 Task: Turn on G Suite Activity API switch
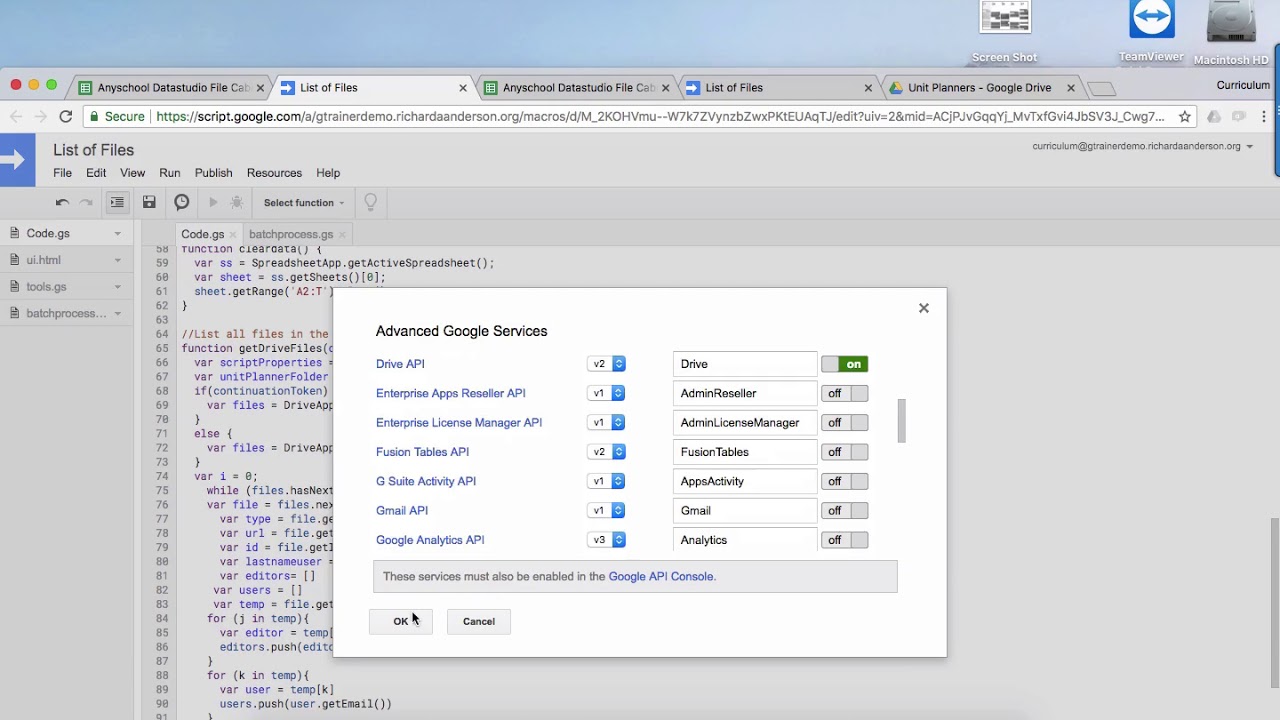[845, 481]
